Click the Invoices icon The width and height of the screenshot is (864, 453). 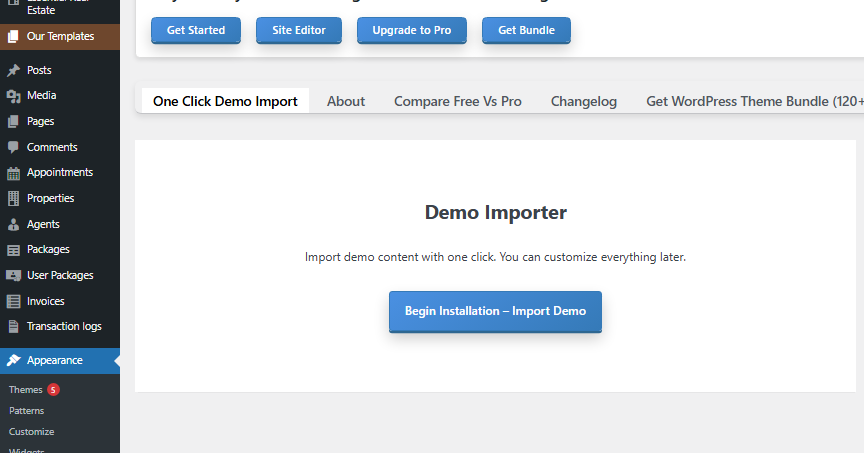pyautogui.click(x=13, y=301)
